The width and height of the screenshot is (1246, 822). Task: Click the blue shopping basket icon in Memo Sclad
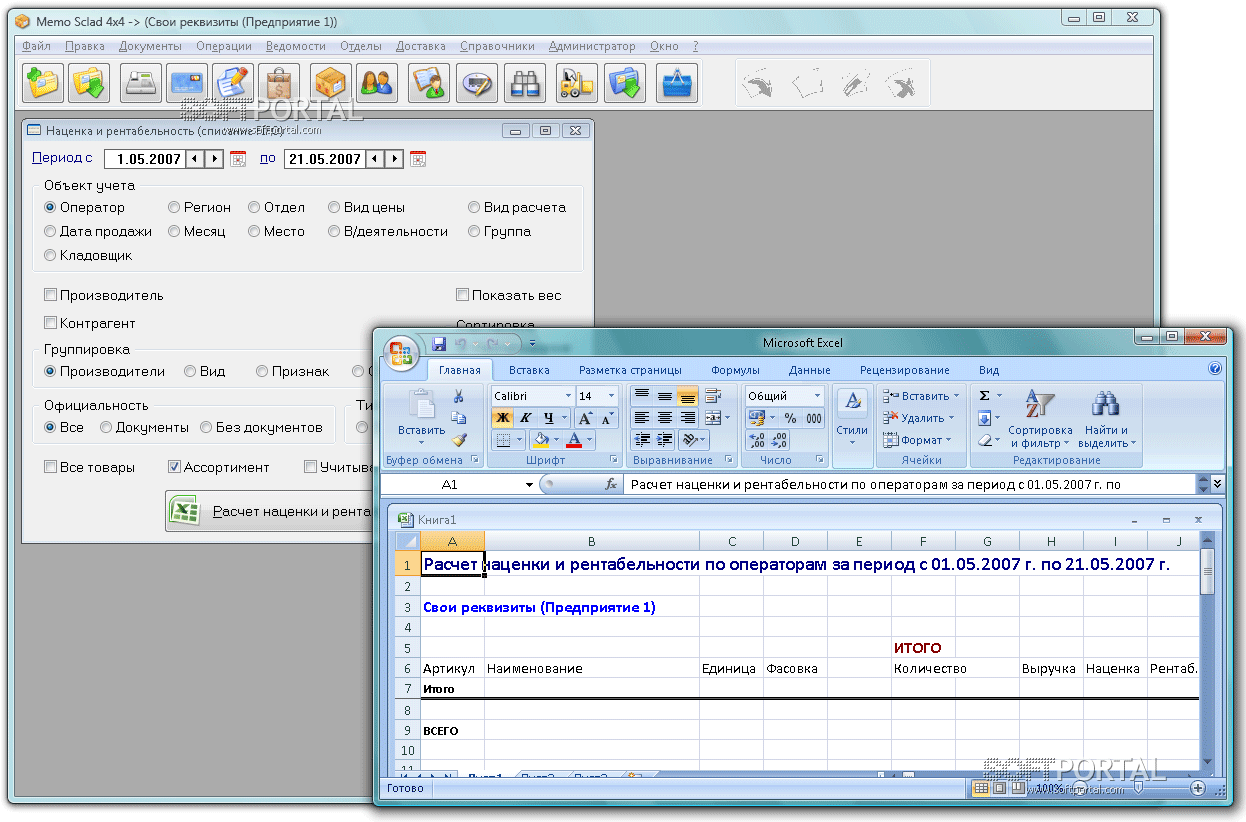click(676, 83)
